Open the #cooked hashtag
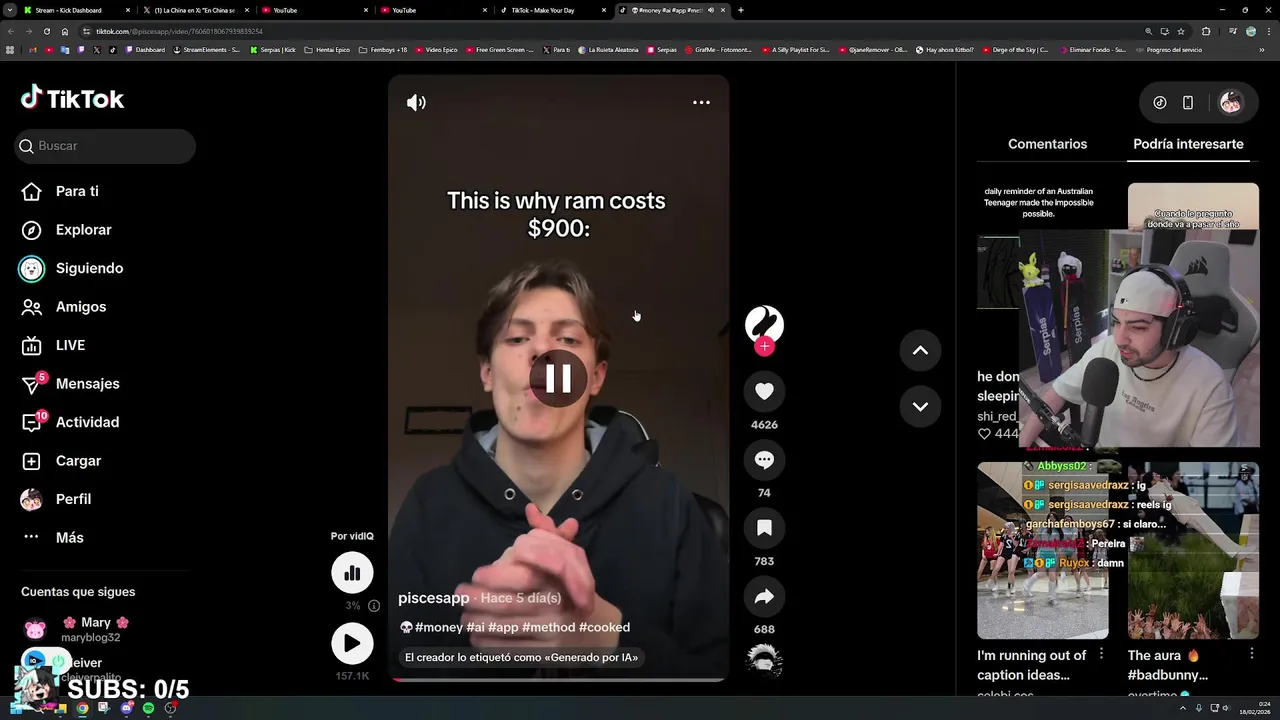 click(604, 628)
